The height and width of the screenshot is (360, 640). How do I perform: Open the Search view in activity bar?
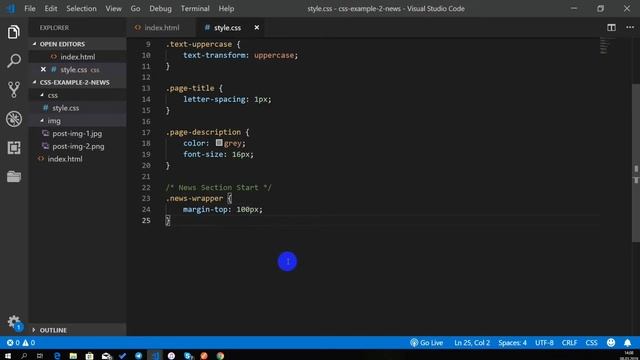tap(13, 61)
